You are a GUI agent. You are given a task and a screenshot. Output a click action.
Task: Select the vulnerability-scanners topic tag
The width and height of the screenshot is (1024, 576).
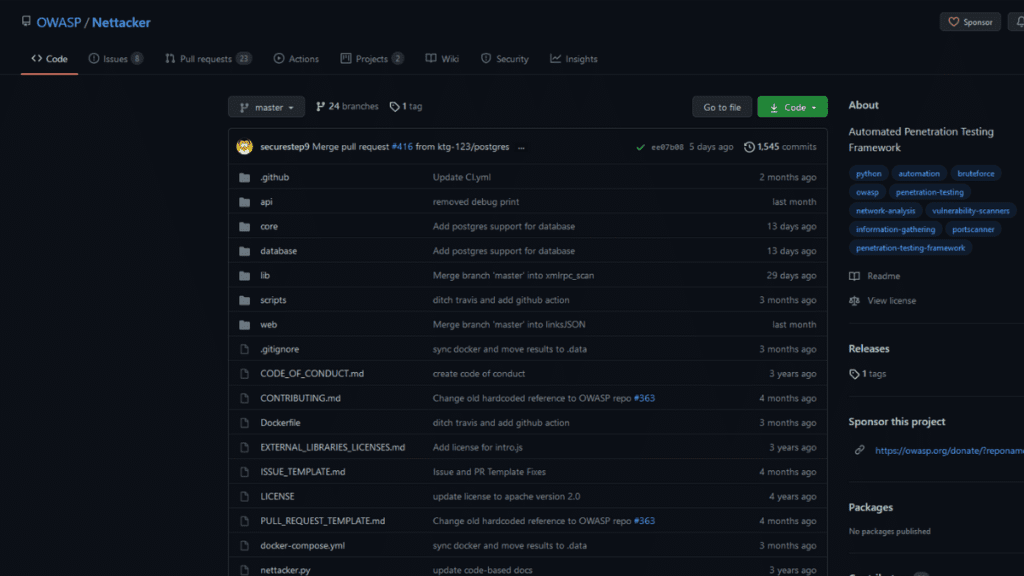[x=970, y=211]
